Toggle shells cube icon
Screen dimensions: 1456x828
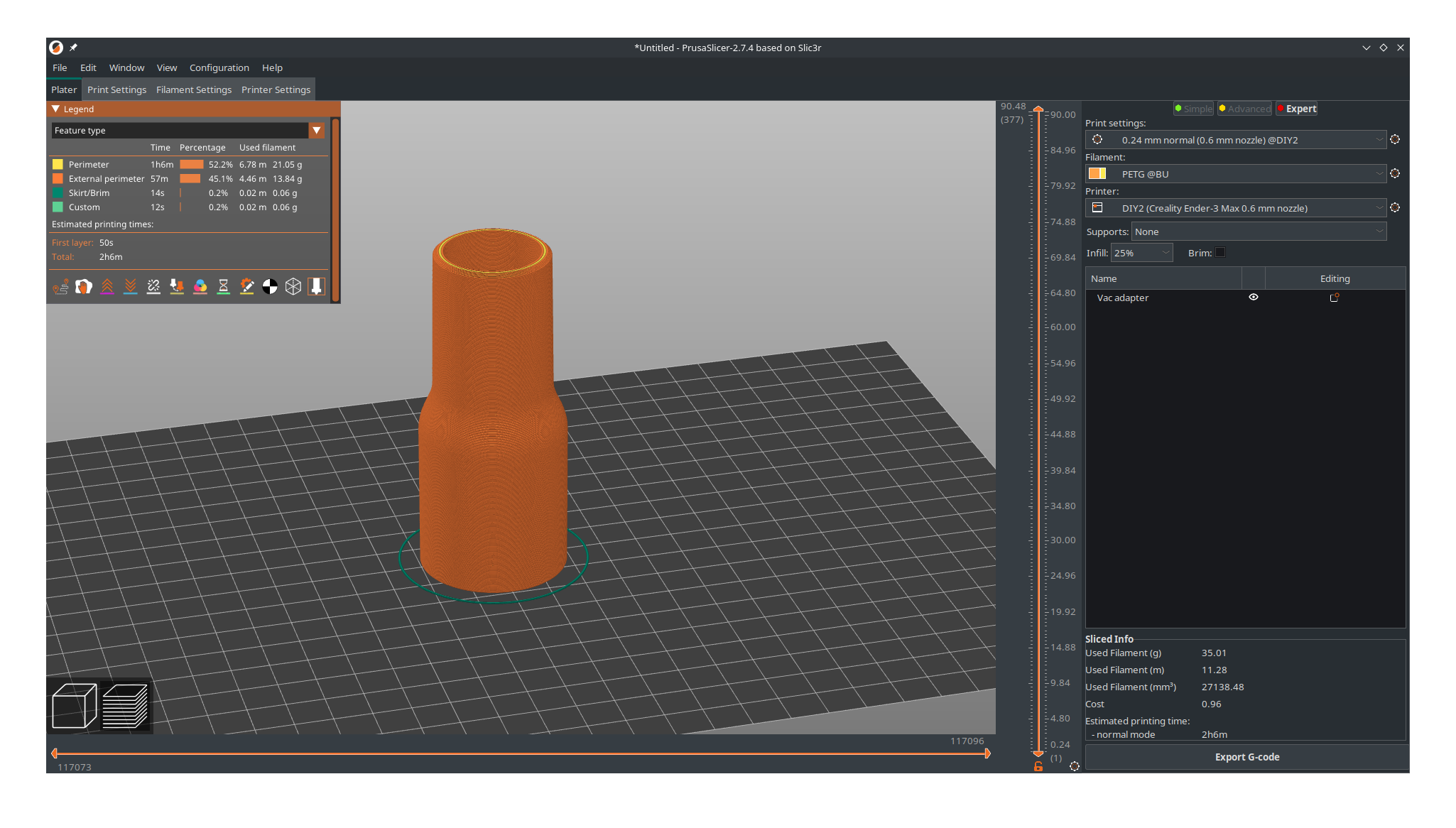point(293,287)
